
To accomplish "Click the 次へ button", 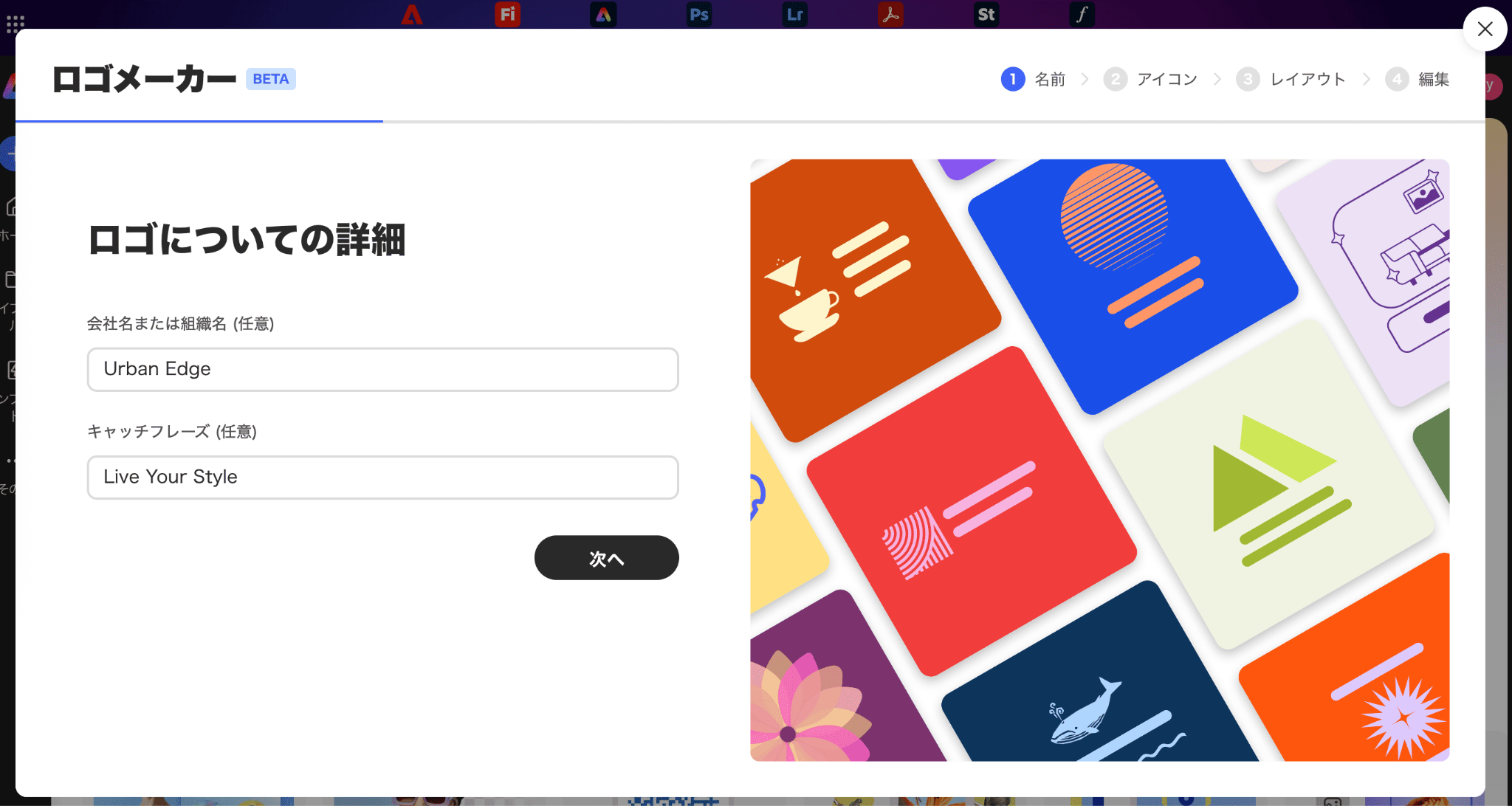I will (x=606, y=558).
